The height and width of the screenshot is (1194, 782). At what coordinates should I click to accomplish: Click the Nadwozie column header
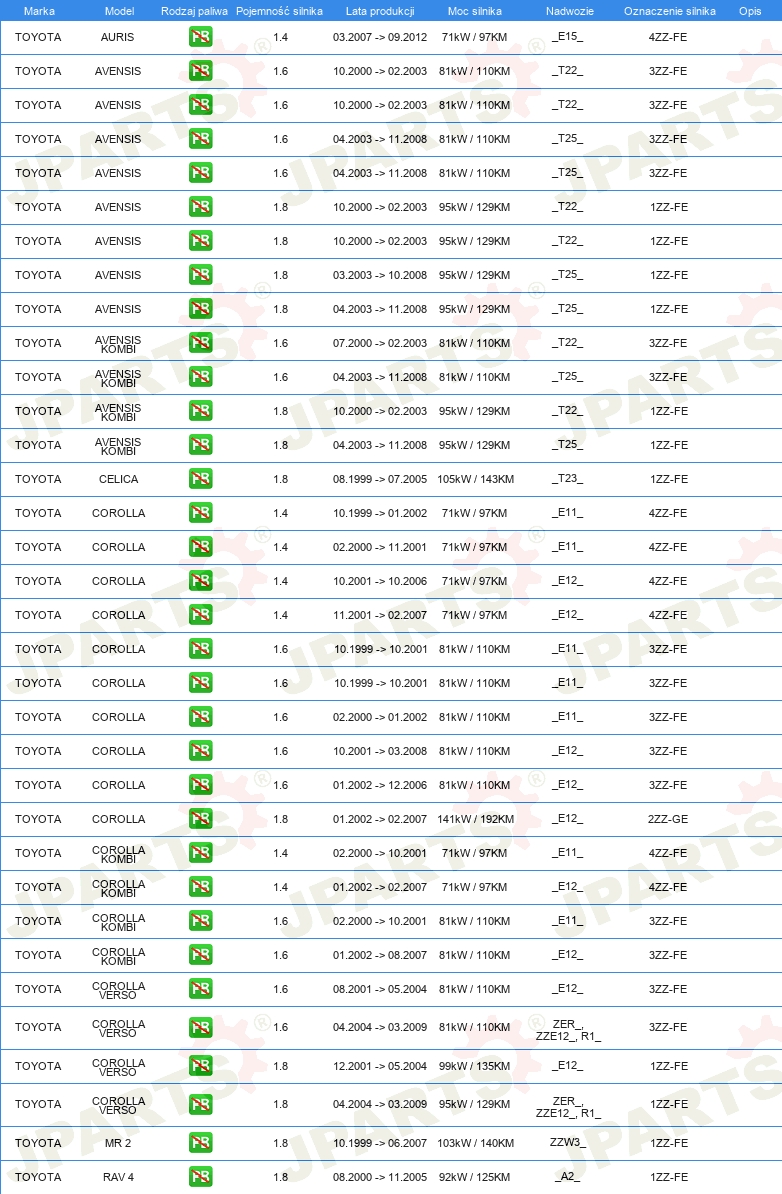click(x=570, y=11)
